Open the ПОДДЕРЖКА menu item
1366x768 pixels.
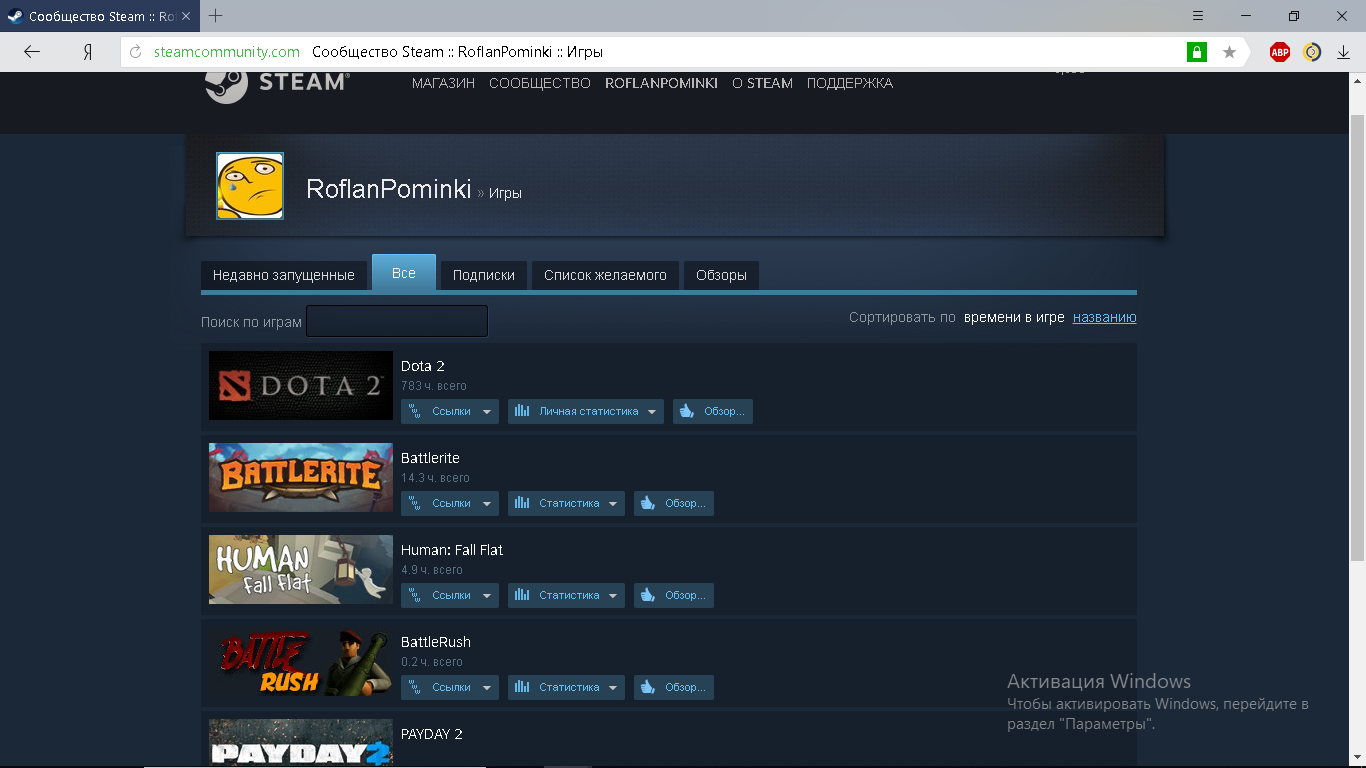tap(850, 84)
